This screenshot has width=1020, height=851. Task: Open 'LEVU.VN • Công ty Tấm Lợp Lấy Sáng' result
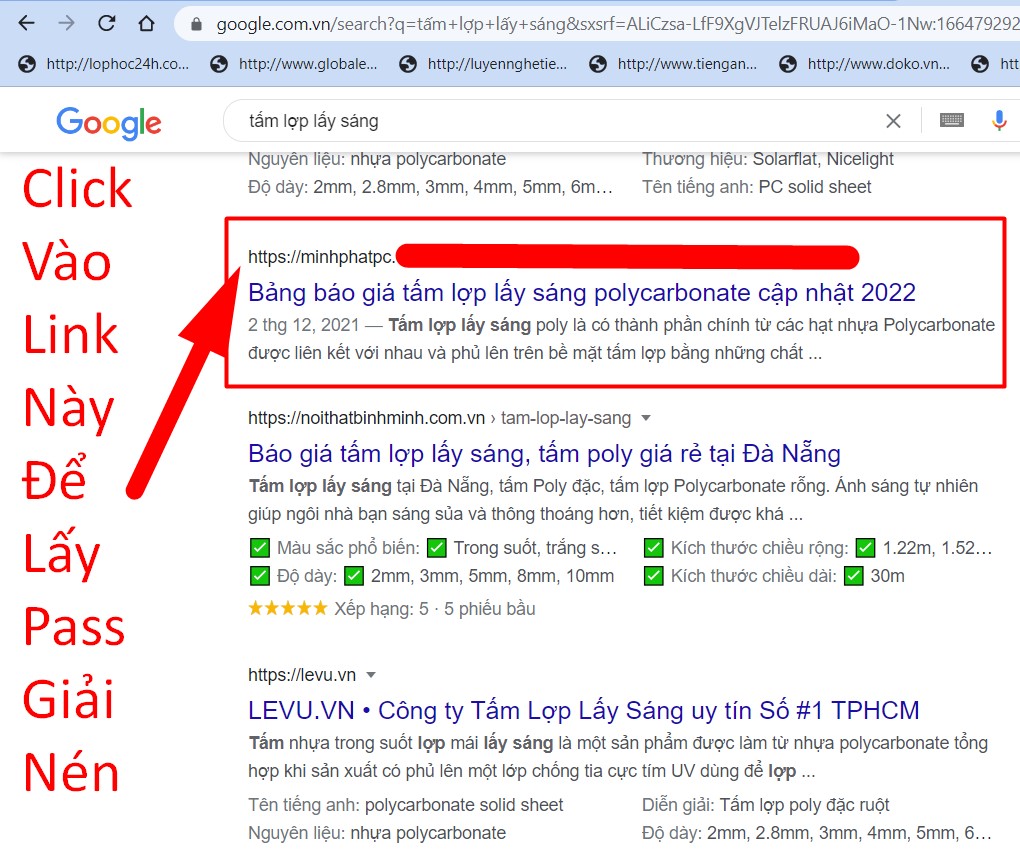(584, 710)
